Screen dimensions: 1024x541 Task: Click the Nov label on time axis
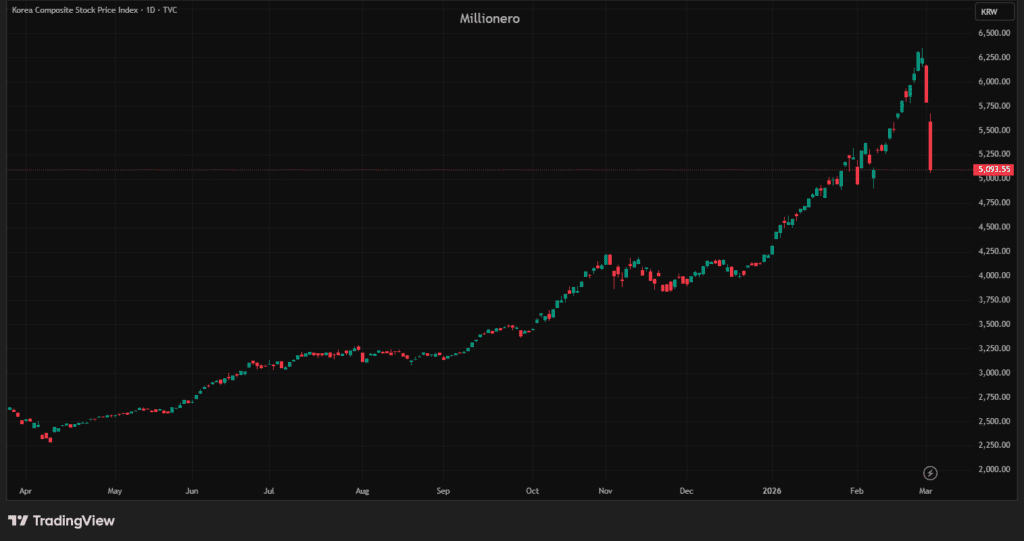[x=605, y=492]
